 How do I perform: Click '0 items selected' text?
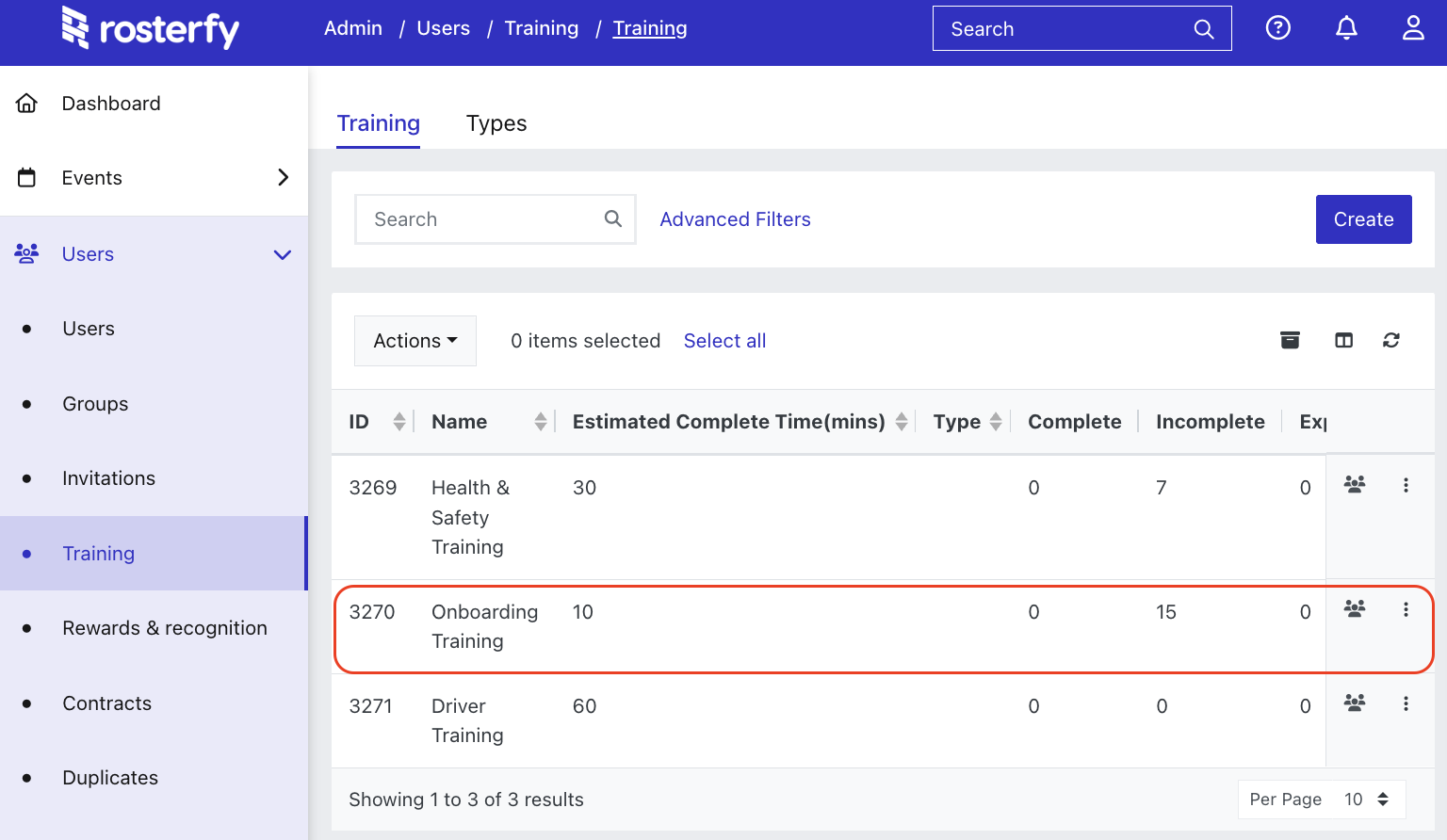585,341
